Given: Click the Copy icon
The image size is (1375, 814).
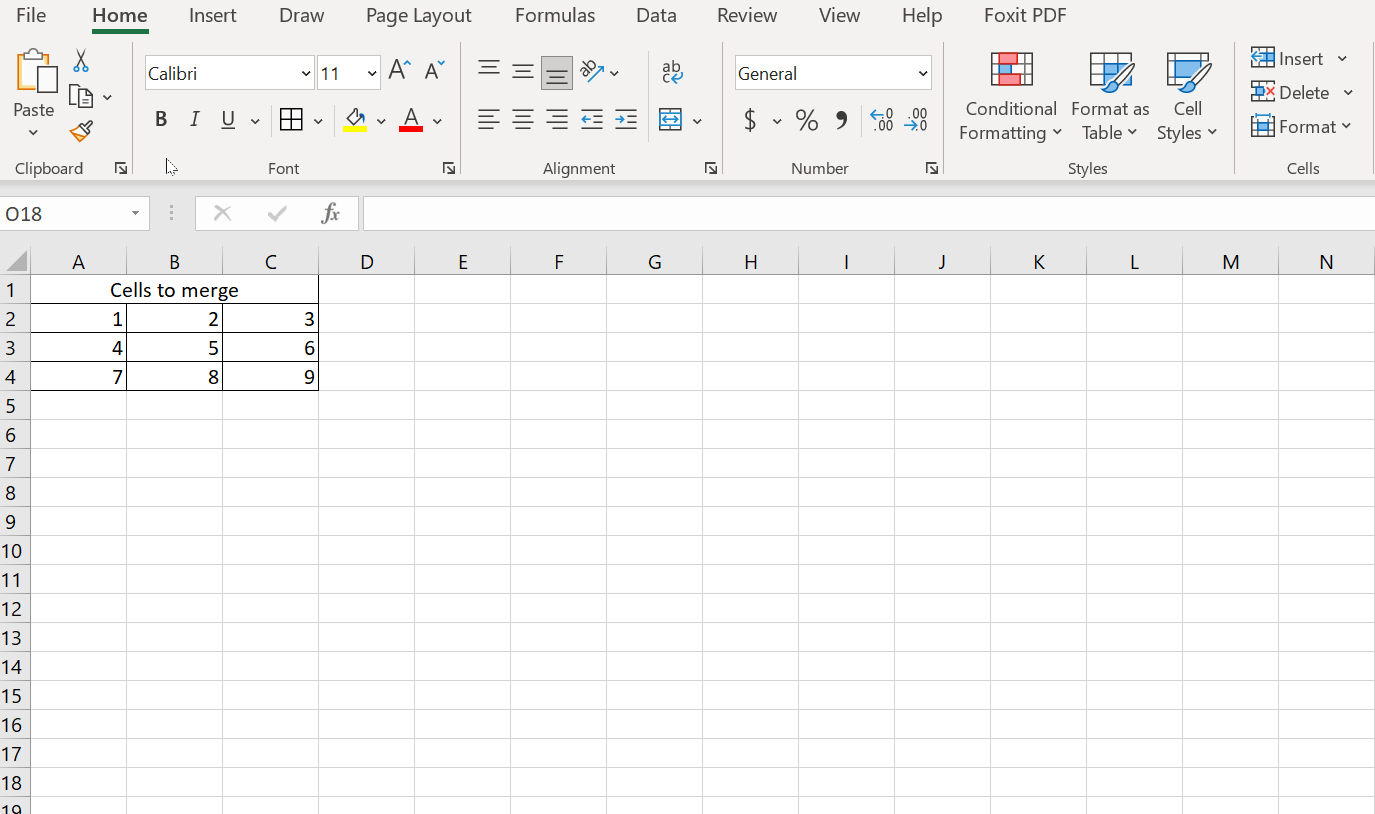Looking at the screenshot, I should [81, 96].
